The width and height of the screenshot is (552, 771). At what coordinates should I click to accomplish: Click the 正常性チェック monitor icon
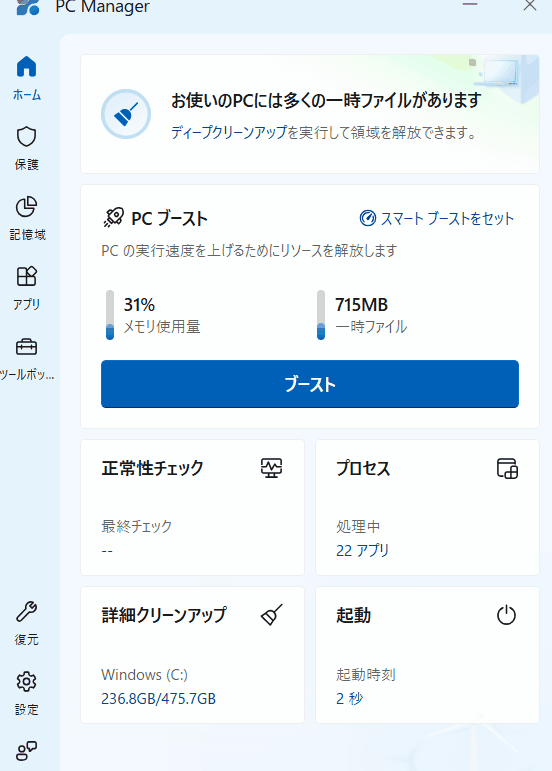click(x=271, y=468)
